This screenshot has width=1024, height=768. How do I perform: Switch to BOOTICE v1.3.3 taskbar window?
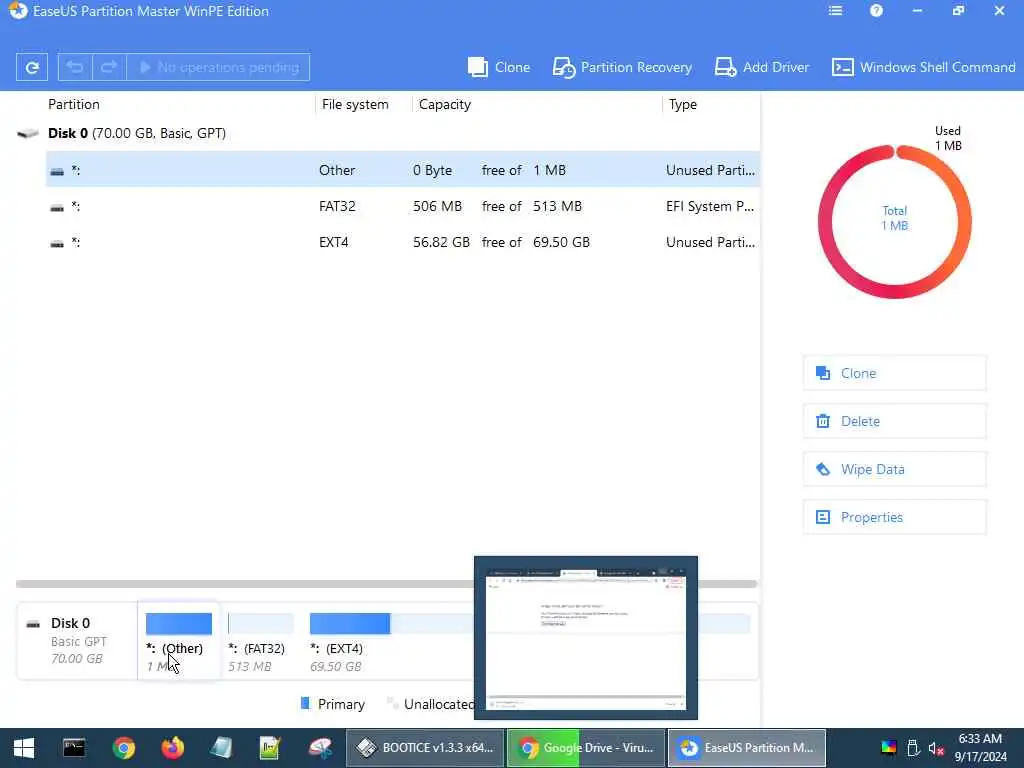[425, 748]
